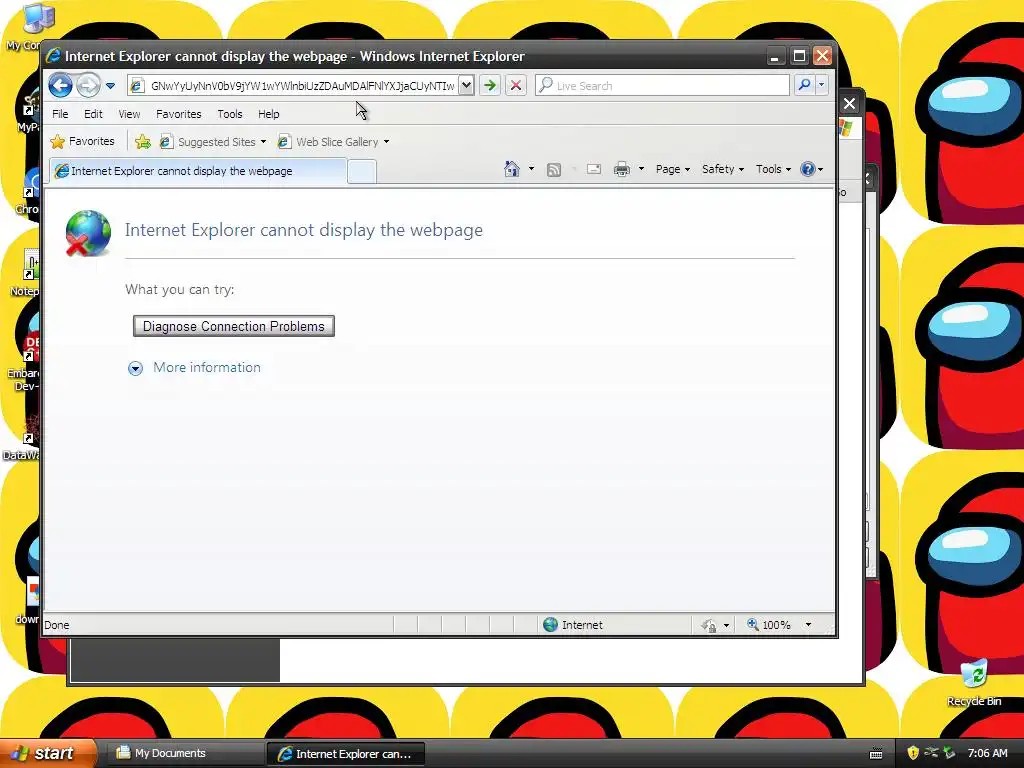Expand the Home button dropdown arrow

[x=531, y=169]
